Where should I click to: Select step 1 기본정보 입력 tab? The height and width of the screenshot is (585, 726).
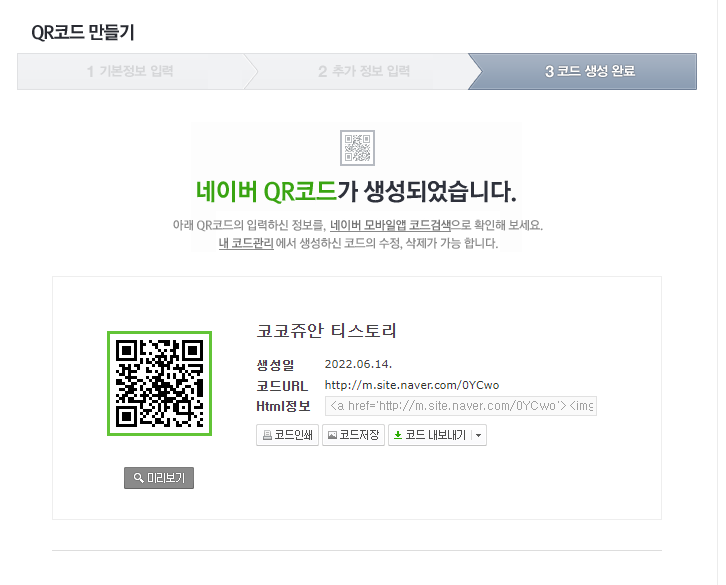(131, 71)
